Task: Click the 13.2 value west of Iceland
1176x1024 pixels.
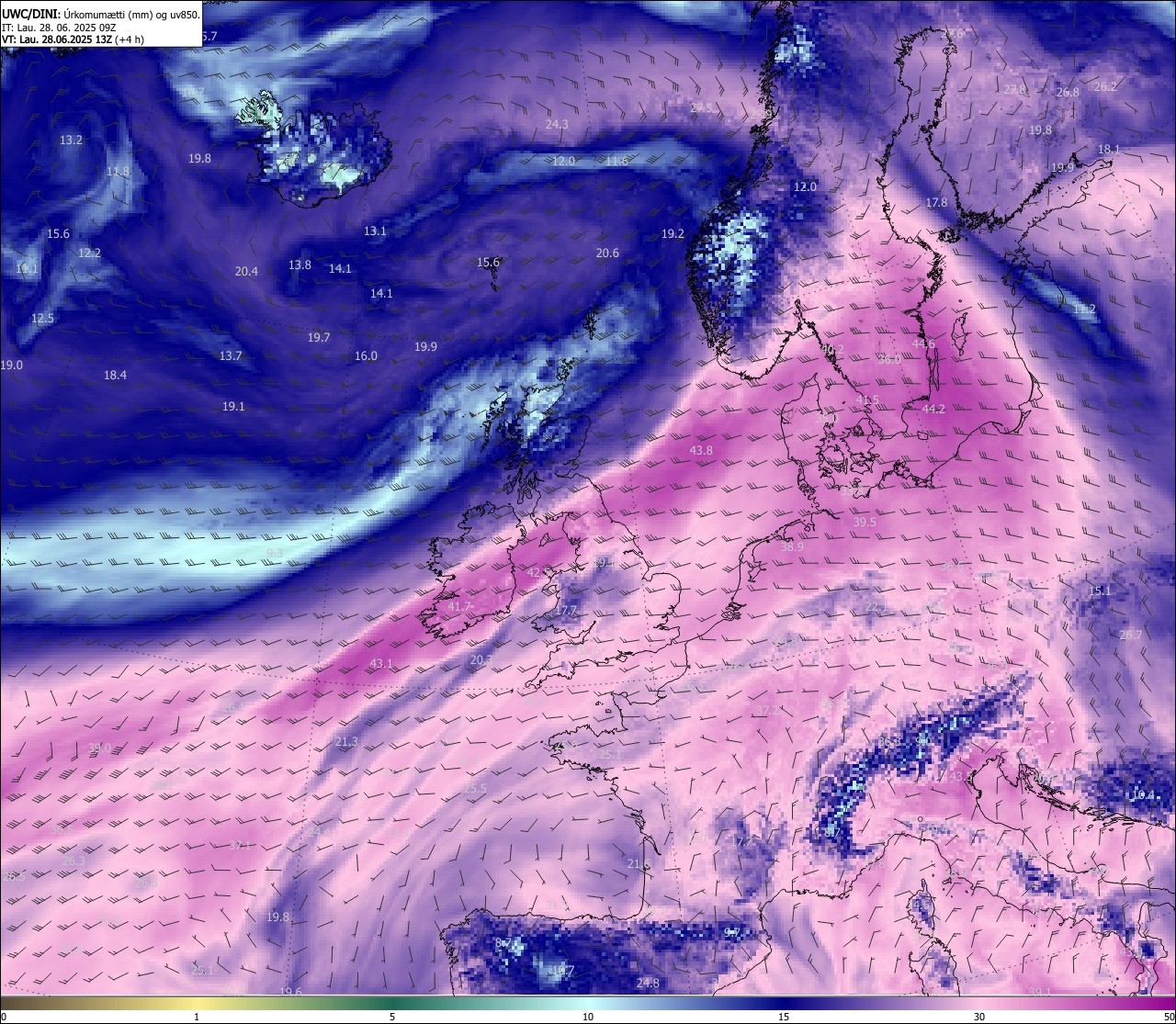Action: pyautogui.click(x=71, y=141)
